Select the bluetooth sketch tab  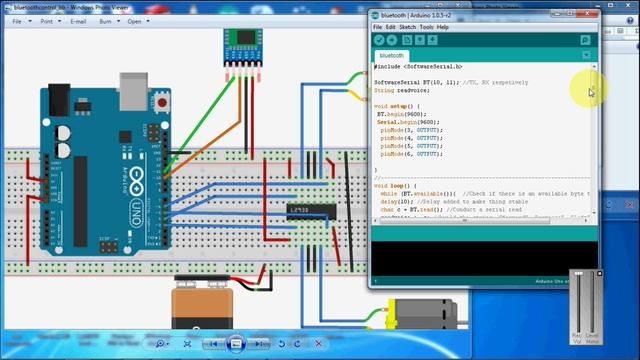point(391,56)
